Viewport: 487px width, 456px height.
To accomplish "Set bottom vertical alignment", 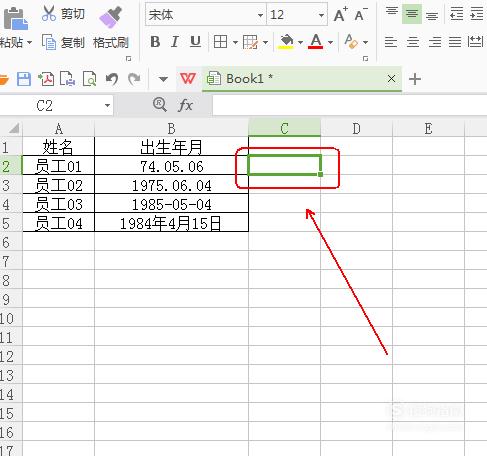I will 432,15.
